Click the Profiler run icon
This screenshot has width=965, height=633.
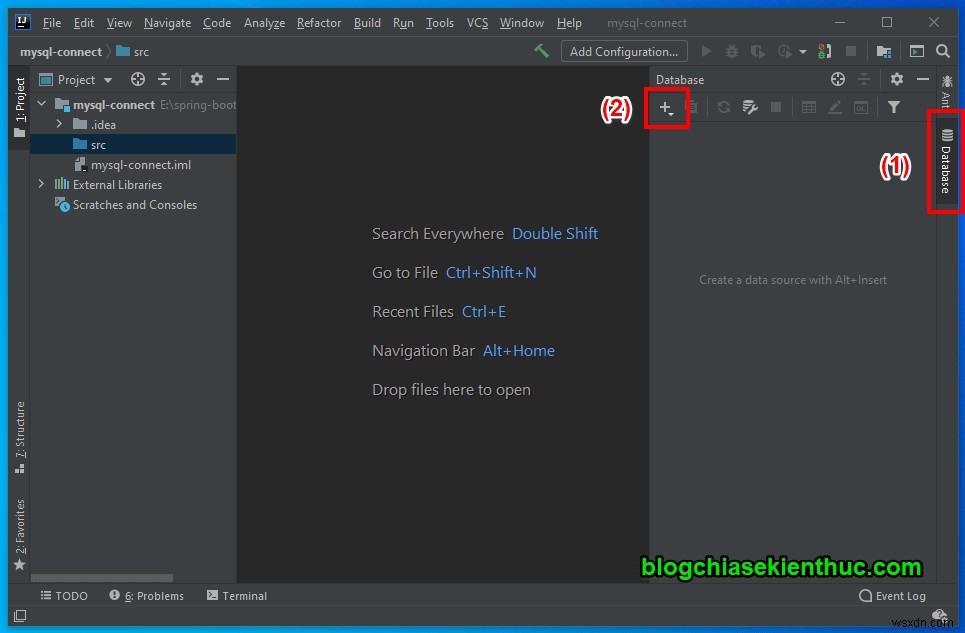pyautogui.click(x=784, y=52)
